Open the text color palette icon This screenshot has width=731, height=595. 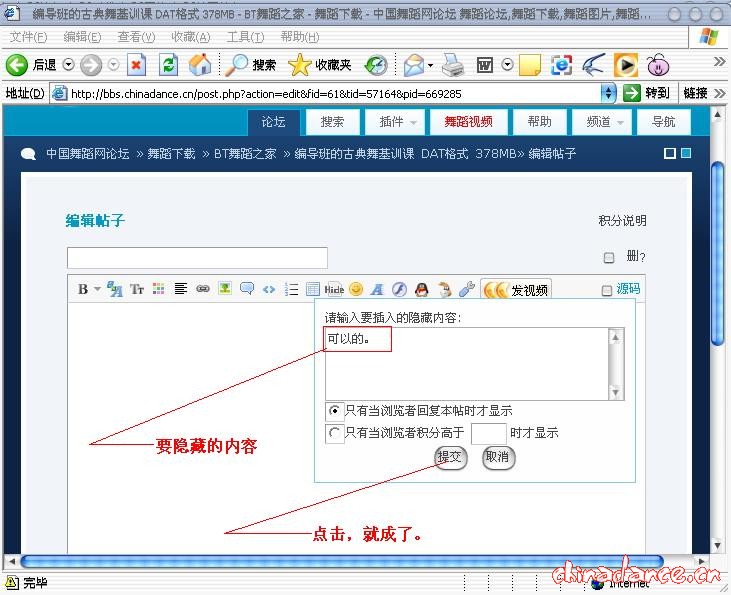coord(159,289)
